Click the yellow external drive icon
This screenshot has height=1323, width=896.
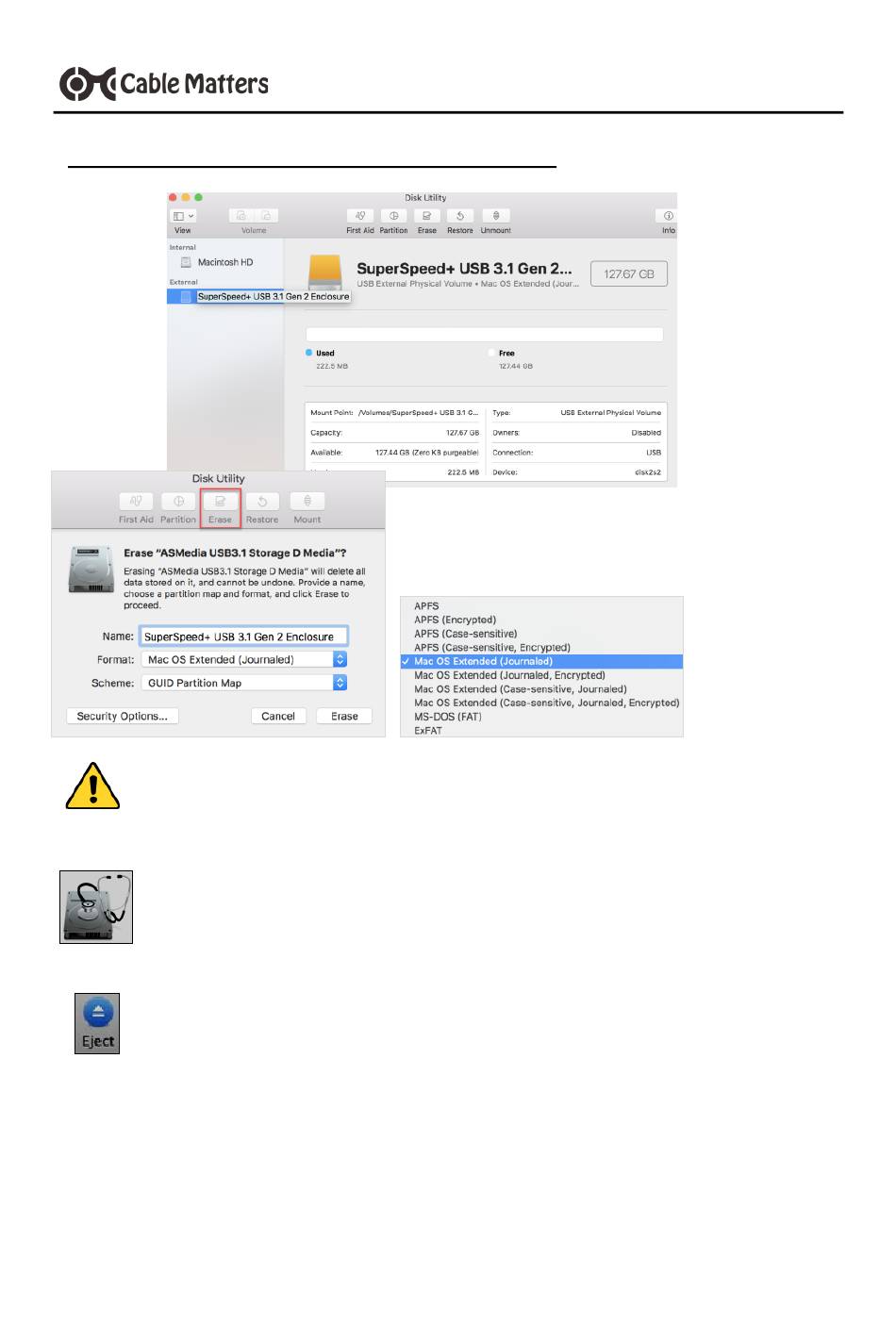pos(326,272)
